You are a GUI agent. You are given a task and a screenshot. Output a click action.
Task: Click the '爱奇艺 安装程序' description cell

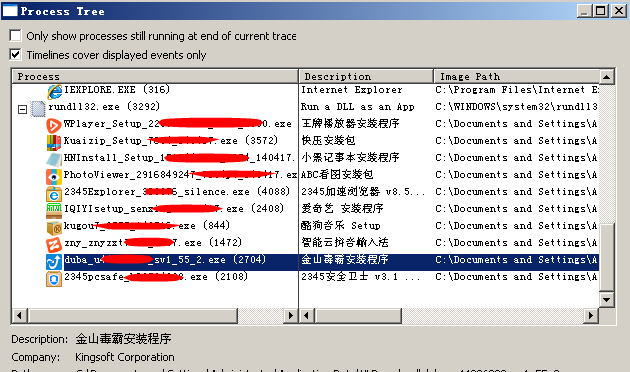point(342,208)
